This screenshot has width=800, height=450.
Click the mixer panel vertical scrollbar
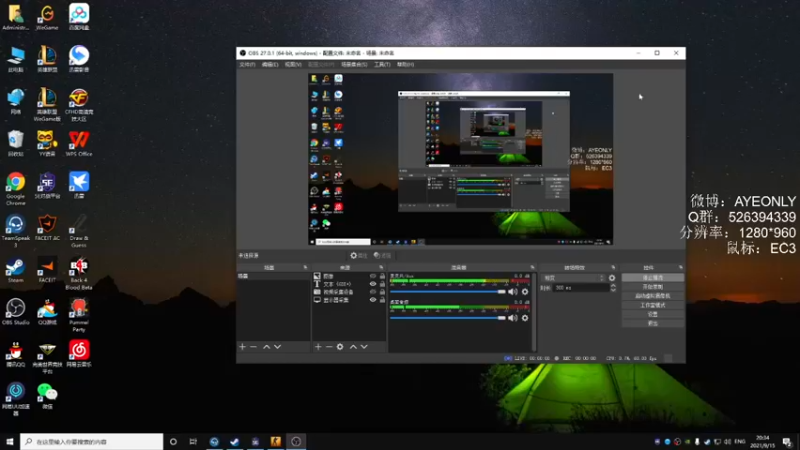coord(534,312)
